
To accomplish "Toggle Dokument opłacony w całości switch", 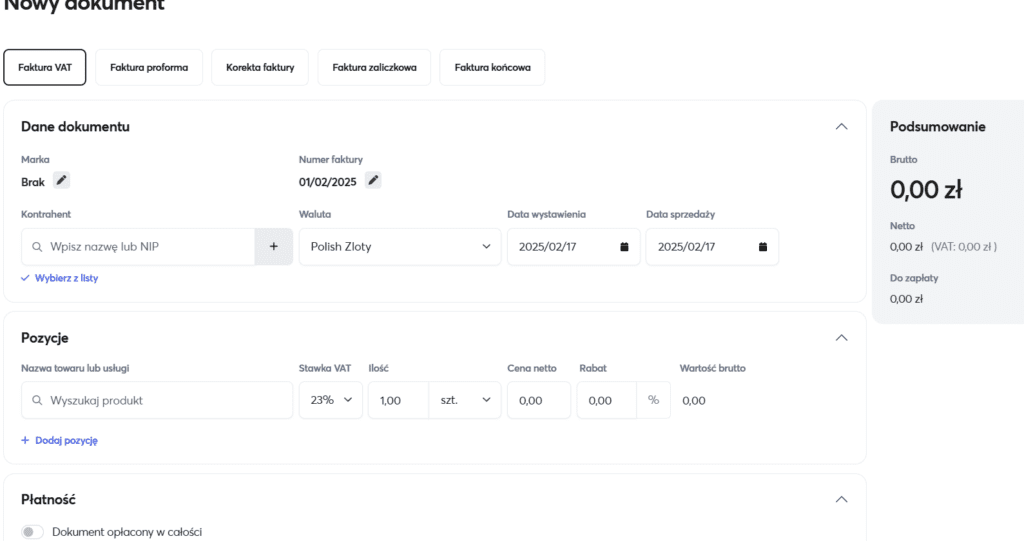I will [33, 532].
